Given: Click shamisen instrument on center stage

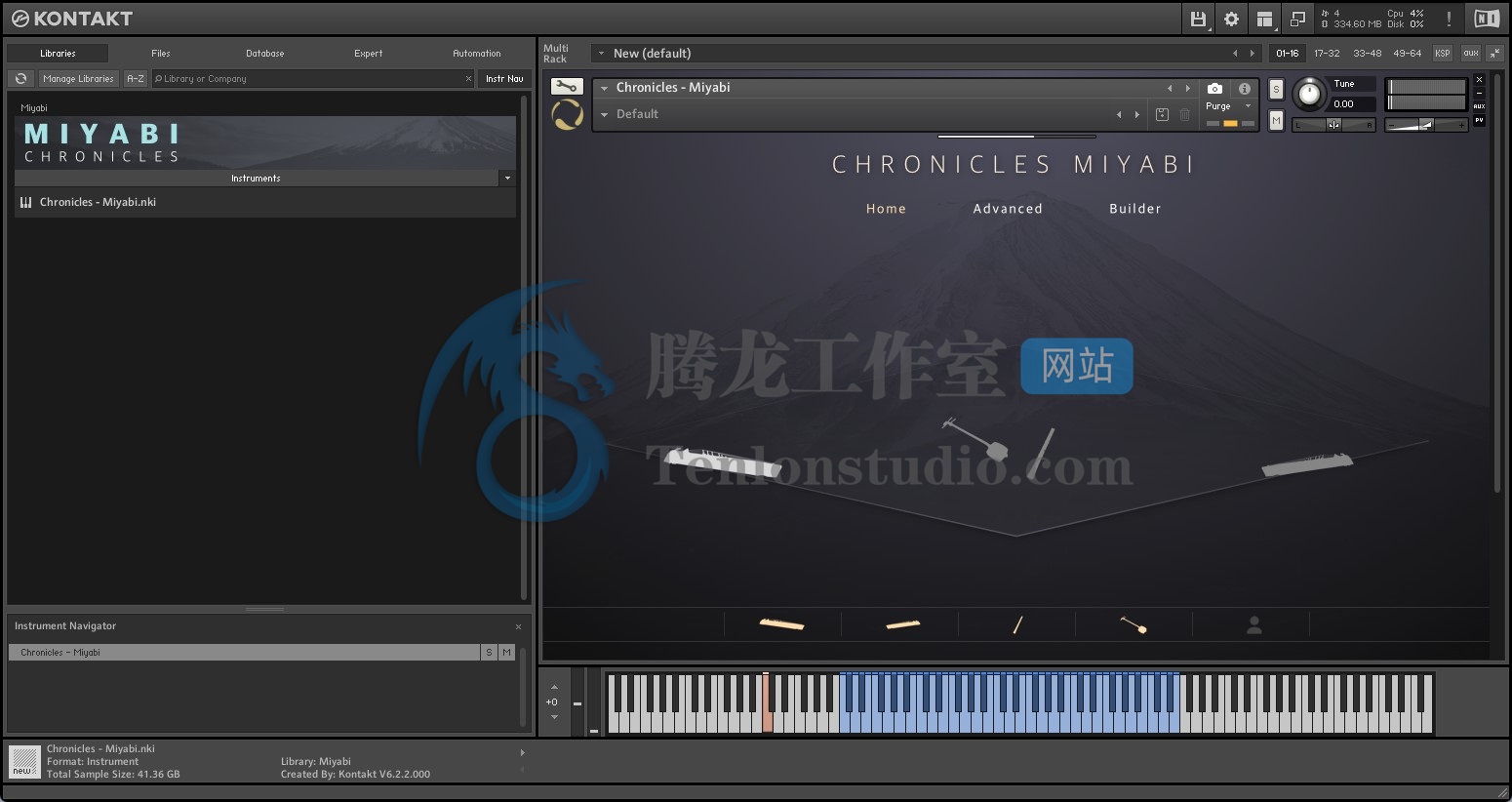Looking at the screenshot, I should click(x=976, y=439).
